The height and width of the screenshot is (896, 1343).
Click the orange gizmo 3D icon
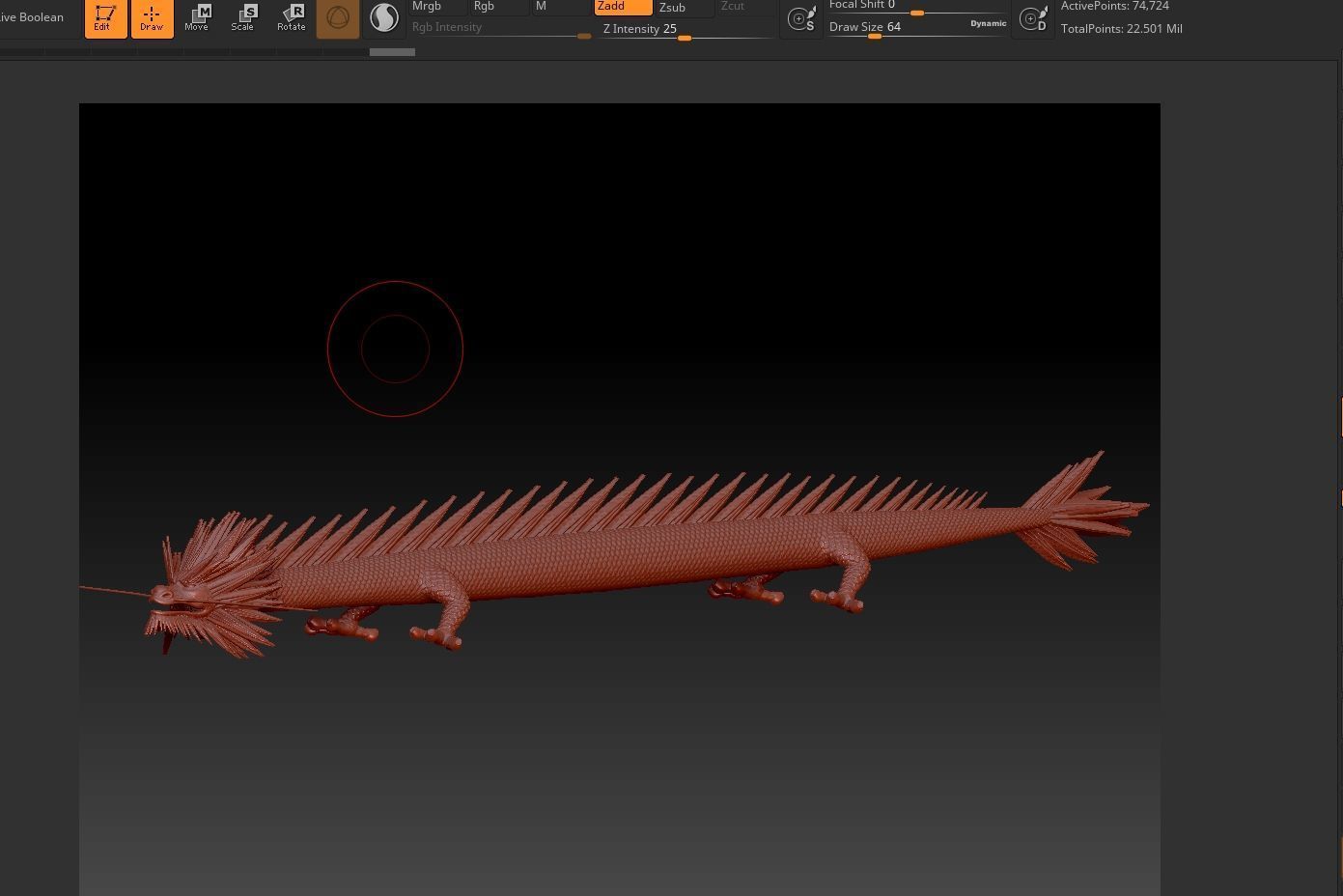coord(338,17)
